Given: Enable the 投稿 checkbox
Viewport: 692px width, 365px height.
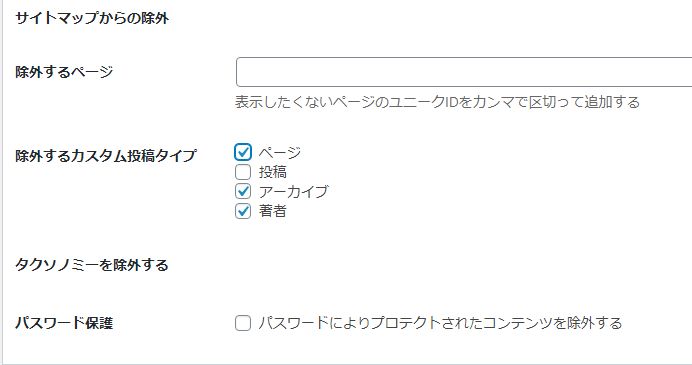Looking at the screenshot, I should [243, 172].
